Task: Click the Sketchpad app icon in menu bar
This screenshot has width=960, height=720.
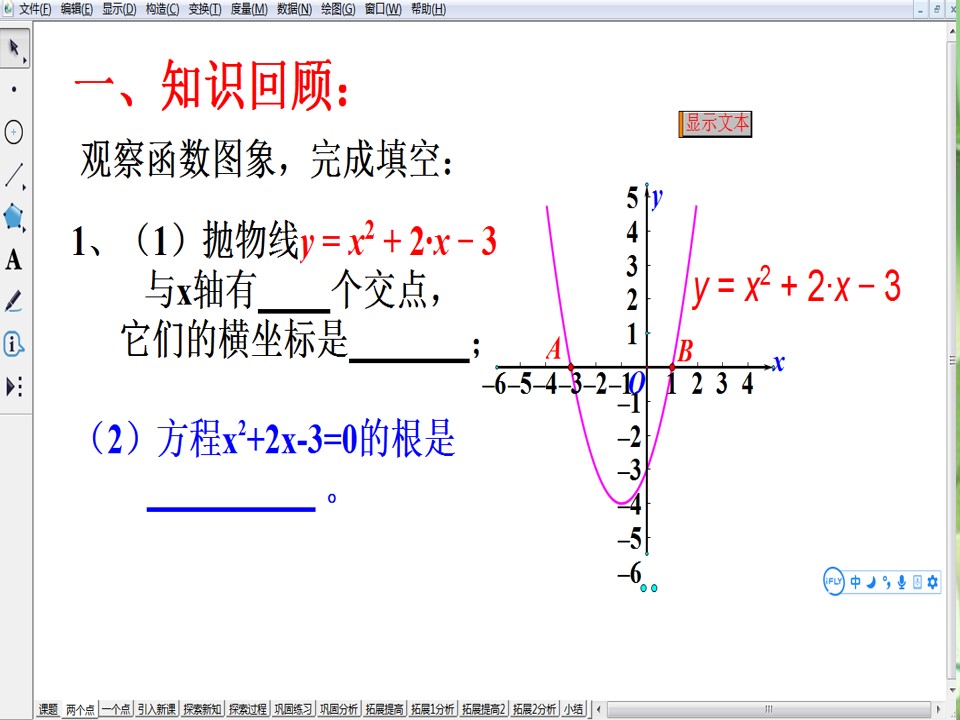Action: [x=8, y=9]
